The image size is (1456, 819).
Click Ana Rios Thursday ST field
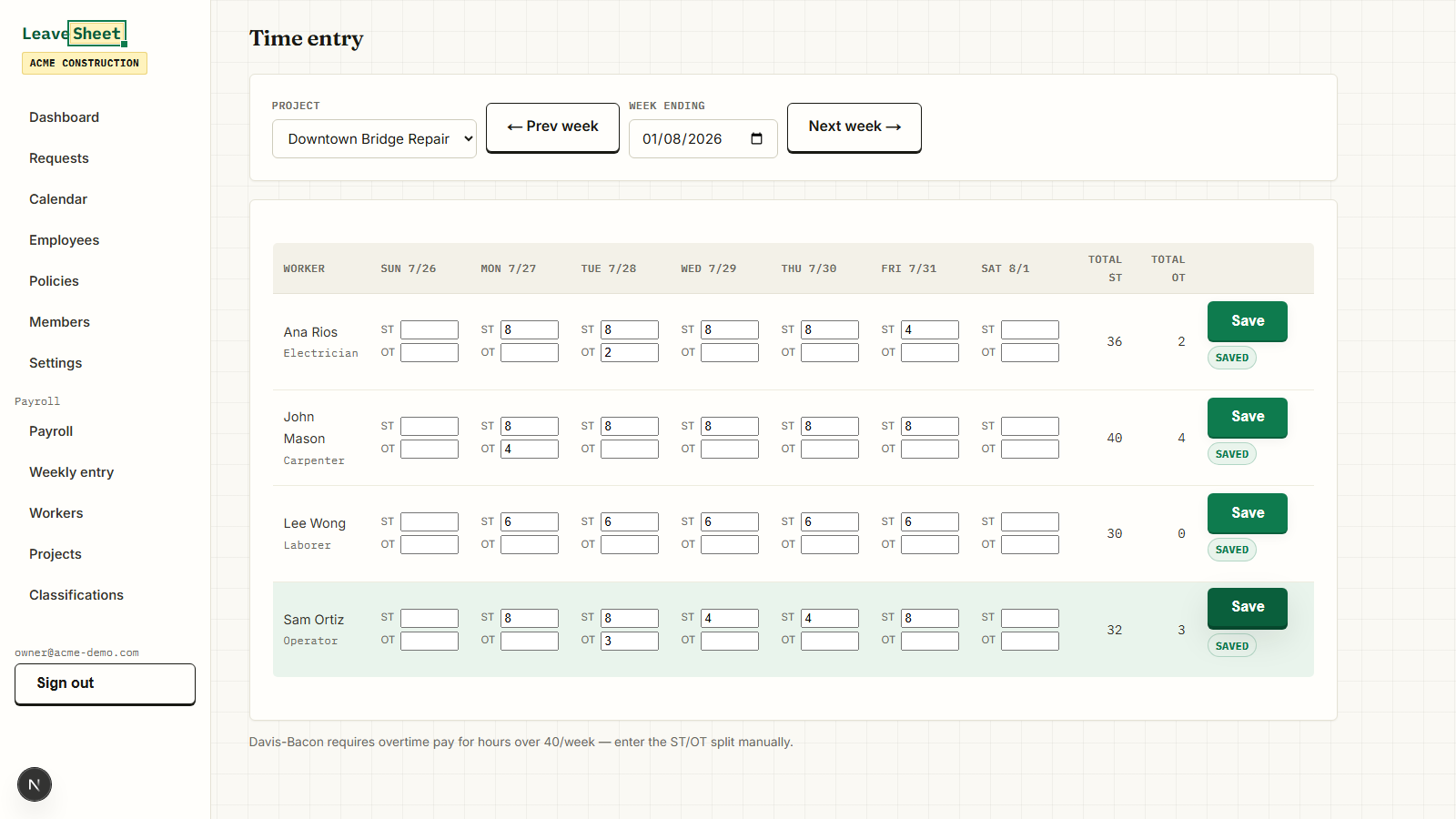click(x=830, y=329)
